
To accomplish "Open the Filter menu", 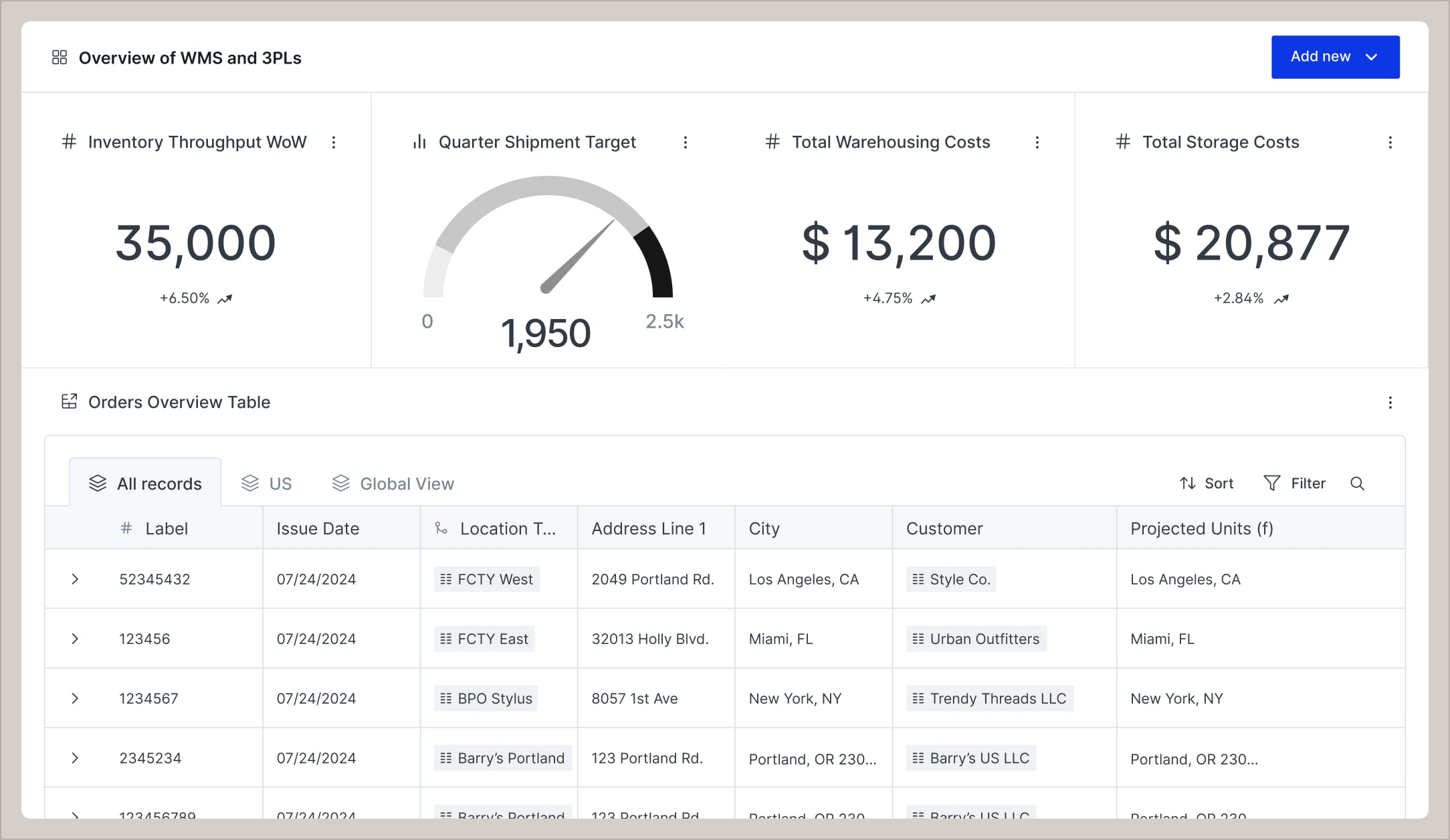I will pyautogui.click(x=1295, y=483).
